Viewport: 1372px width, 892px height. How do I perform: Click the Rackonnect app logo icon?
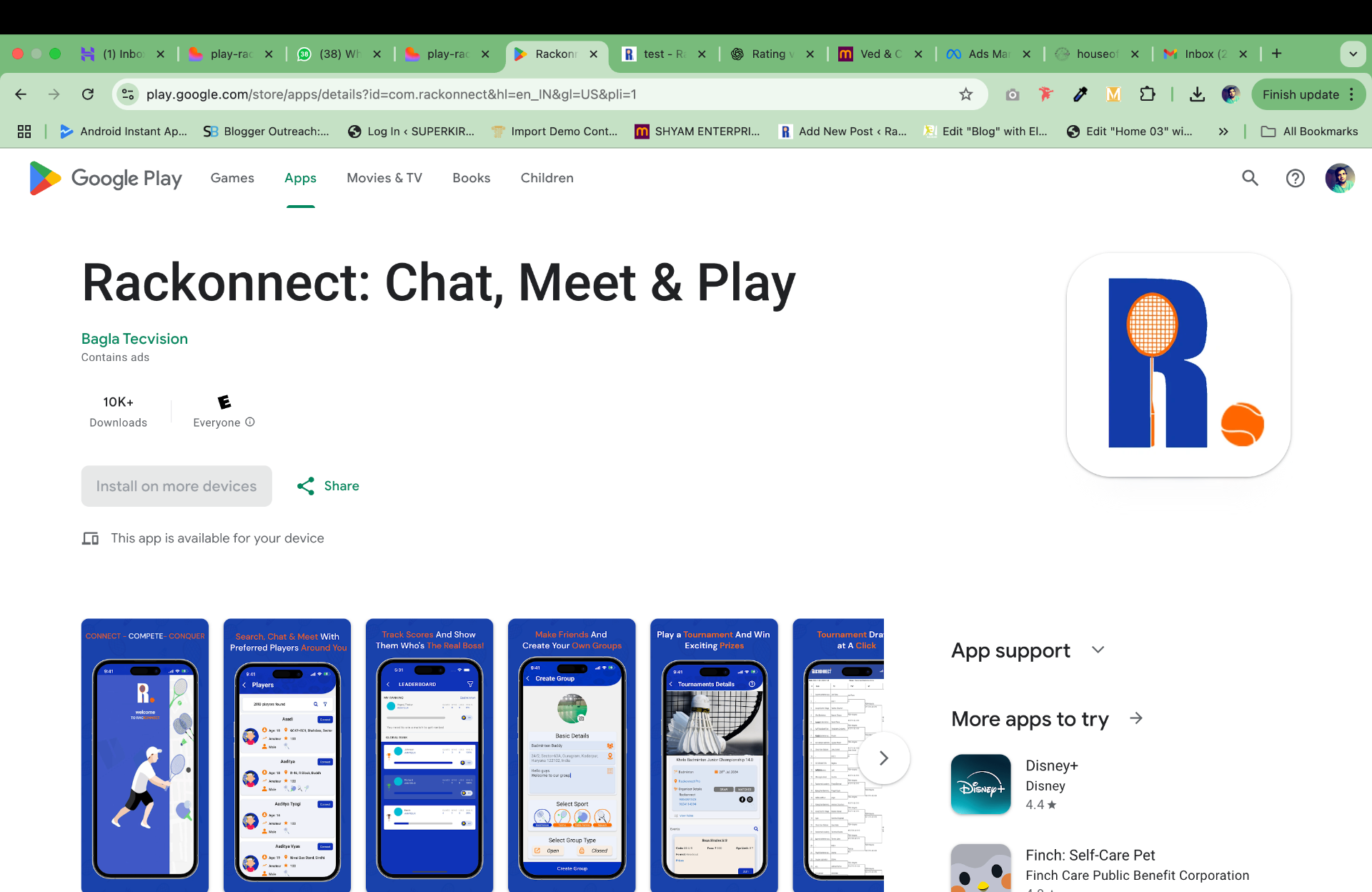click(x=1178, y=365)
